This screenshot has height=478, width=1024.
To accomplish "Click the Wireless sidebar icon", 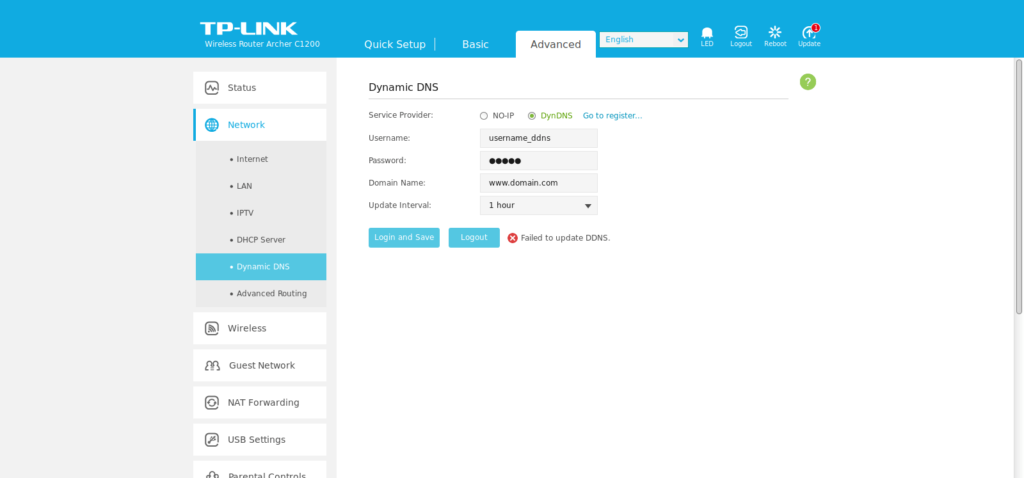I will (x=212, y=328).
